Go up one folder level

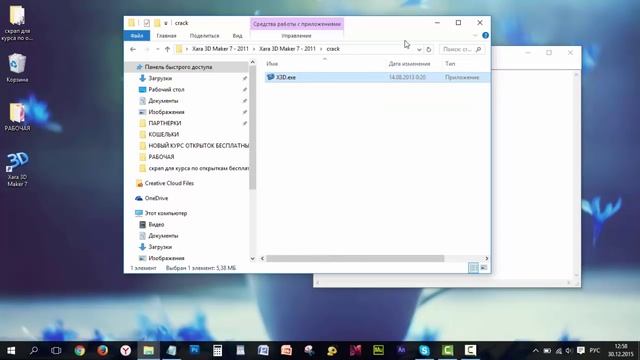tap(167, 49)
